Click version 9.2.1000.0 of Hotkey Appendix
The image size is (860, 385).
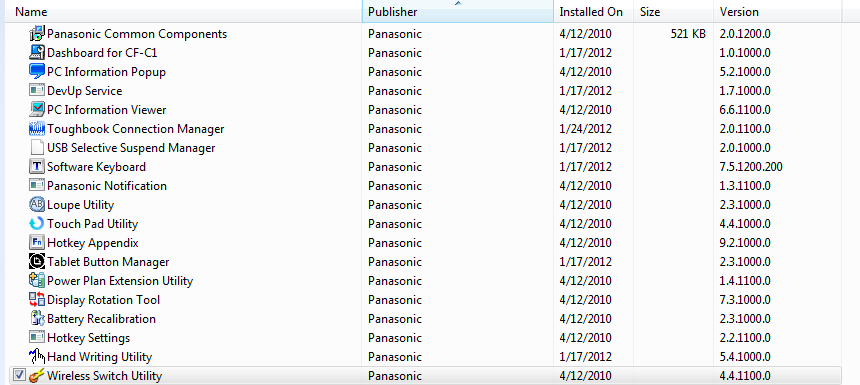pyautogui.click(x=745, y=242)
